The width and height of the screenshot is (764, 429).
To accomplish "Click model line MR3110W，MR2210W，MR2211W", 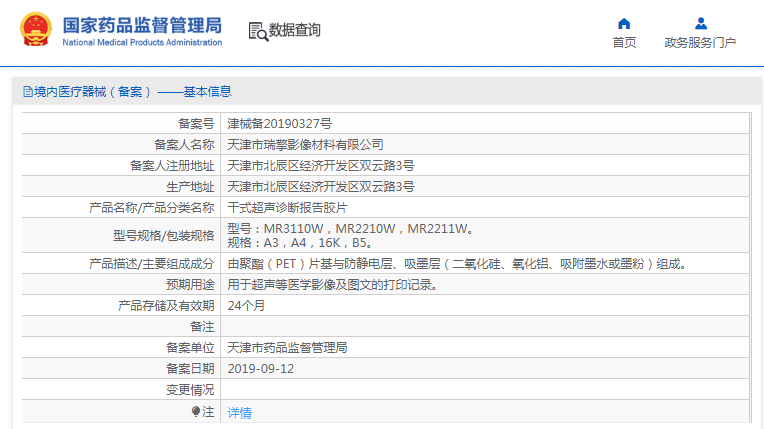I will tap(350, 228).
